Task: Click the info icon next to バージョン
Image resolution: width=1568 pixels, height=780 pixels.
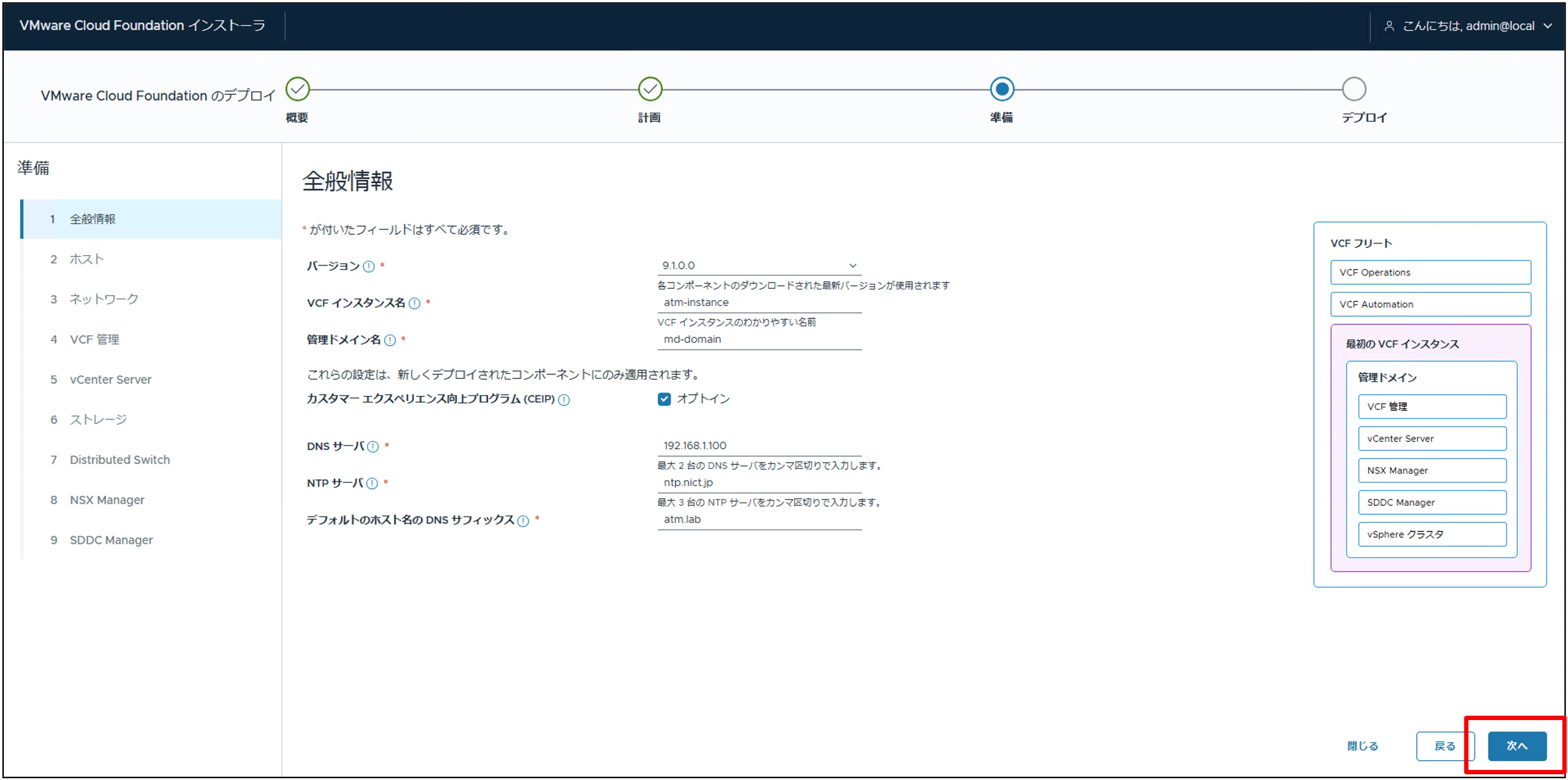Action: [x=369, y=267]
